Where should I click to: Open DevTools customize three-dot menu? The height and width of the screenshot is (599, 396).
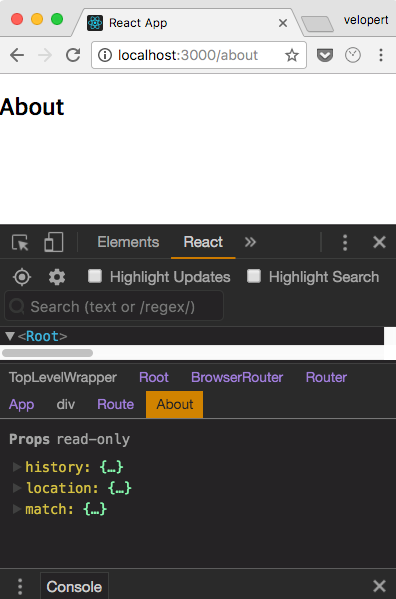click(x=345, y=242)
